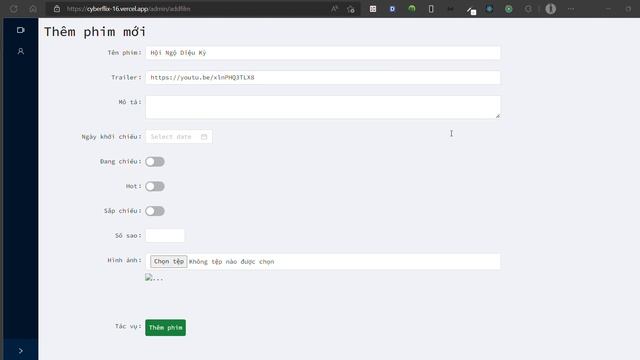Viewport: 640px width, 360px height.
Task: Click the Tác vụ label
Action: tap(128, 327)
